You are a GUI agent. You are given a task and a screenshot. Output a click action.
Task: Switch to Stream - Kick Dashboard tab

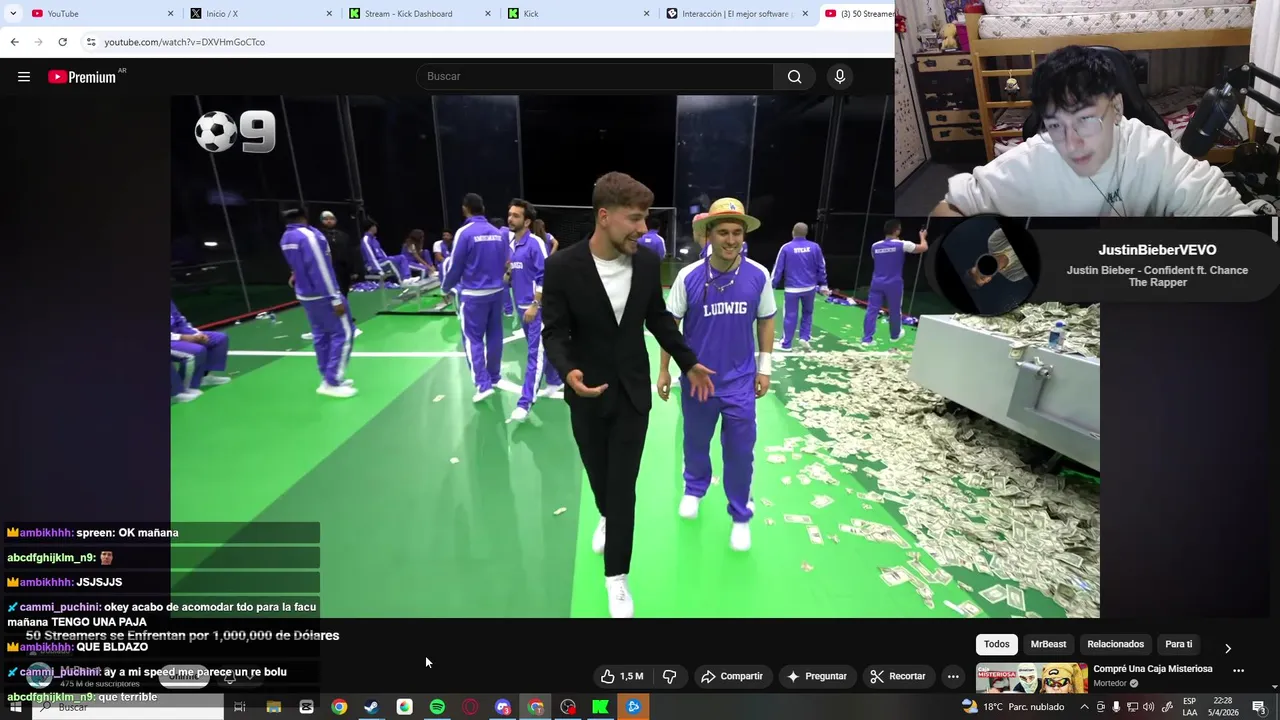click(x=418, y=14)
